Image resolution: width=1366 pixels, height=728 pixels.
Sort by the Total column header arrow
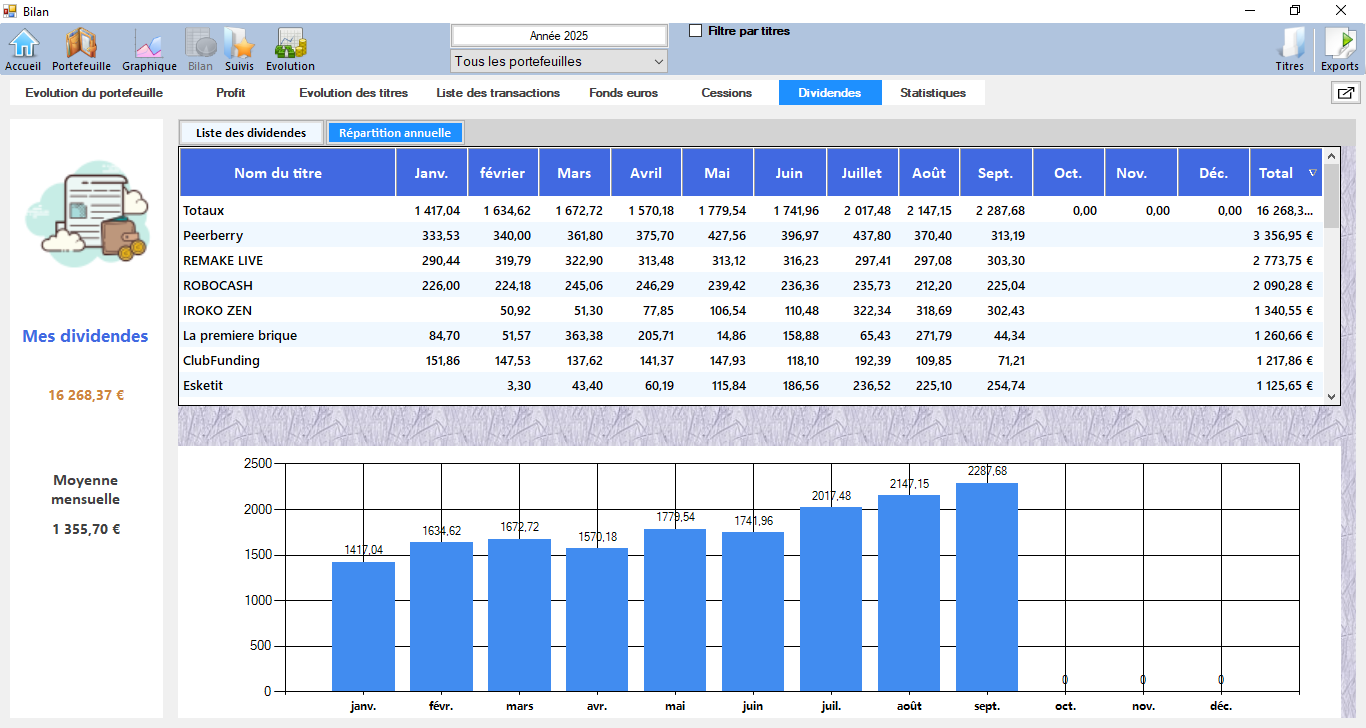tap(1312, 173)
